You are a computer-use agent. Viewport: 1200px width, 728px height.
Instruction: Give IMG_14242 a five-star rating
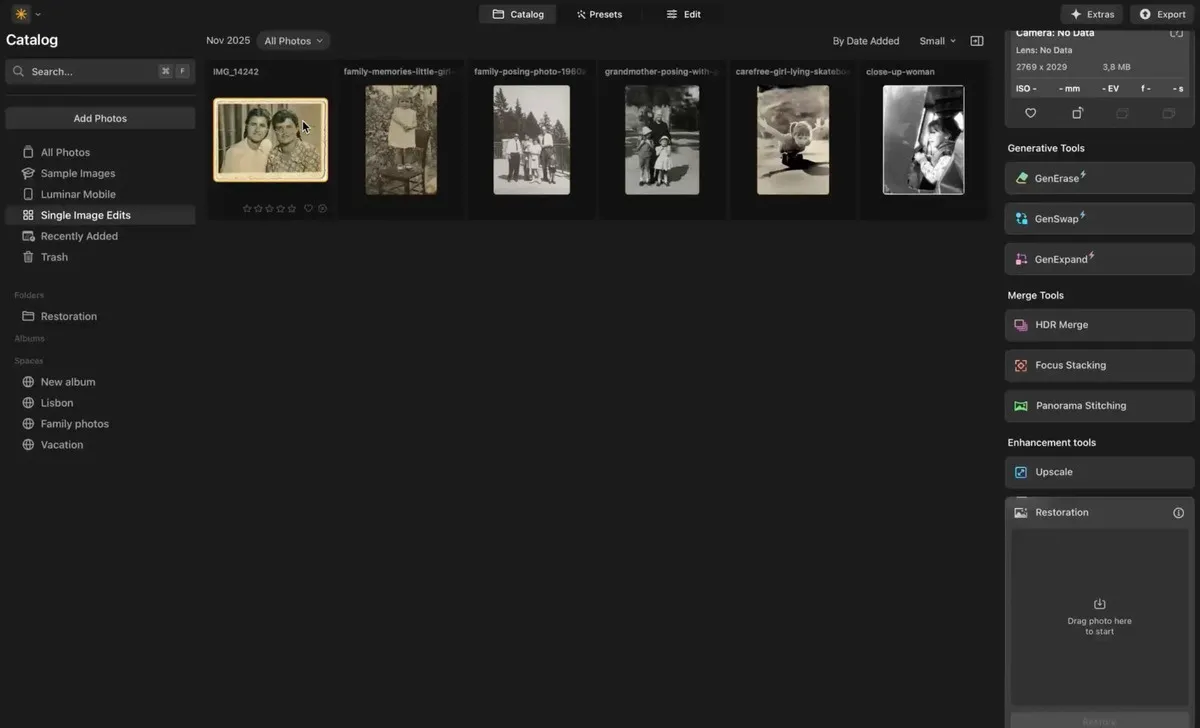click(291, 208)
